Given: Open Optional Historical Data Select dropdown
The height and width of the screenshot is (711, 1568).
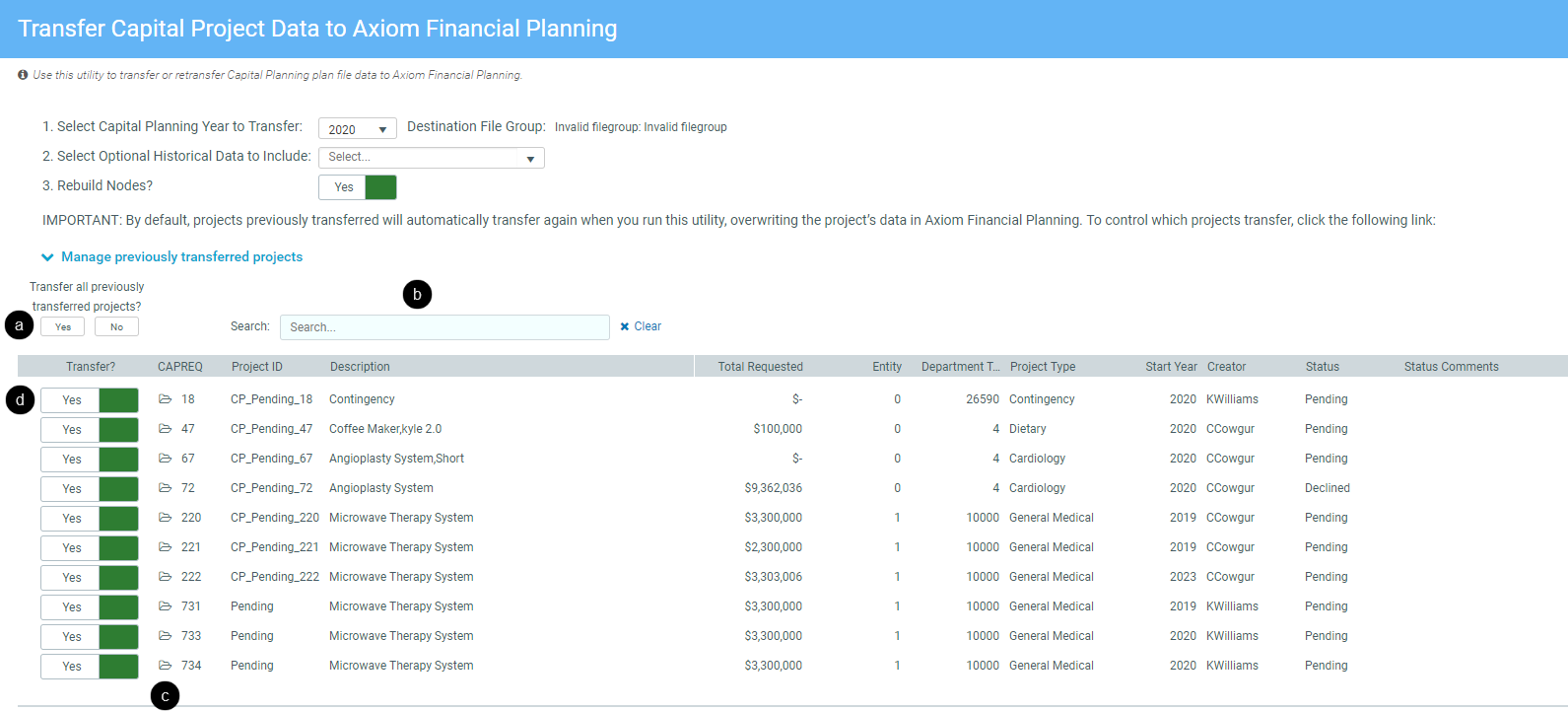Looking at the screenshot, I should point(432,158).
